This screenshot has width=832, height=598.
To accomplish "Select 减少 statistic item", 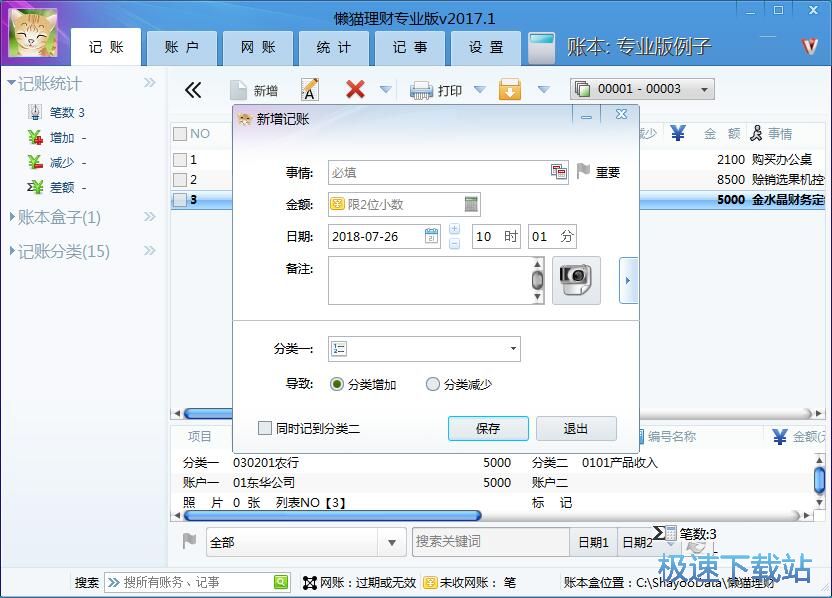I will coord(57,162).
